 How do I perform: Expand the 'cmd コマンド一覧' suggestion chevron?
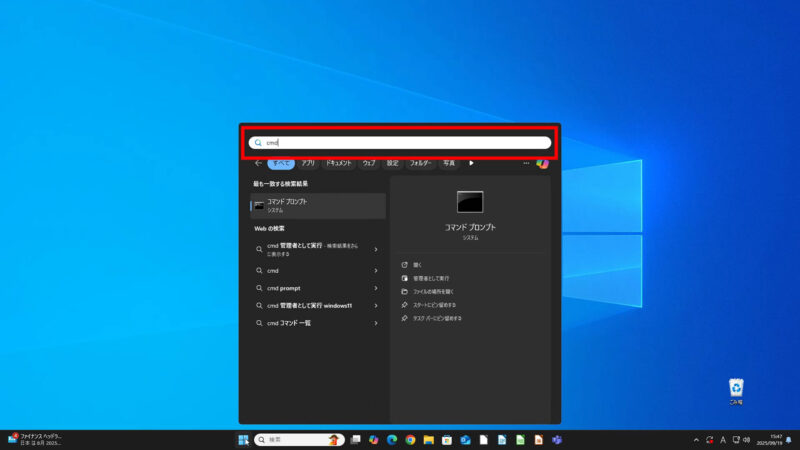(376, 323)
